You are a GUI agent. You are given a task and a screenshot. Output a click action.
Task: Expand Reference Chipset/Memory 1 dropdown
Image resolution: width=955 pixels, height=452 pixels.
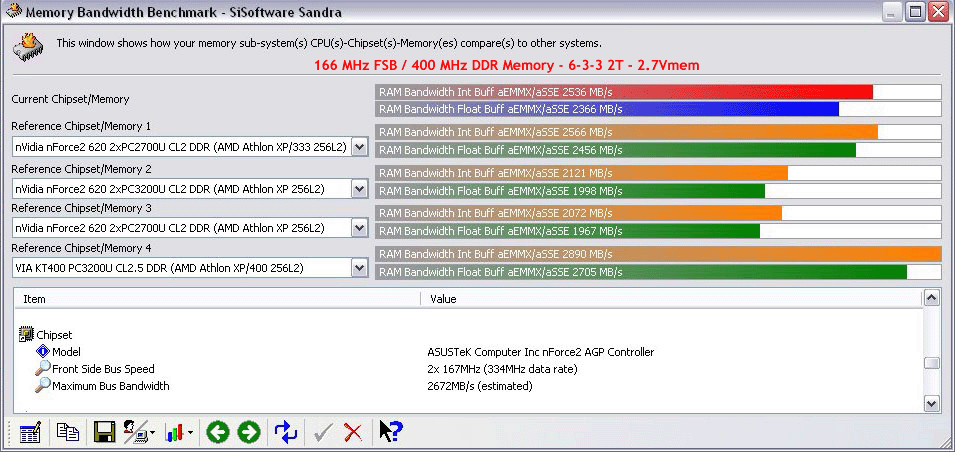coord(360,147)
